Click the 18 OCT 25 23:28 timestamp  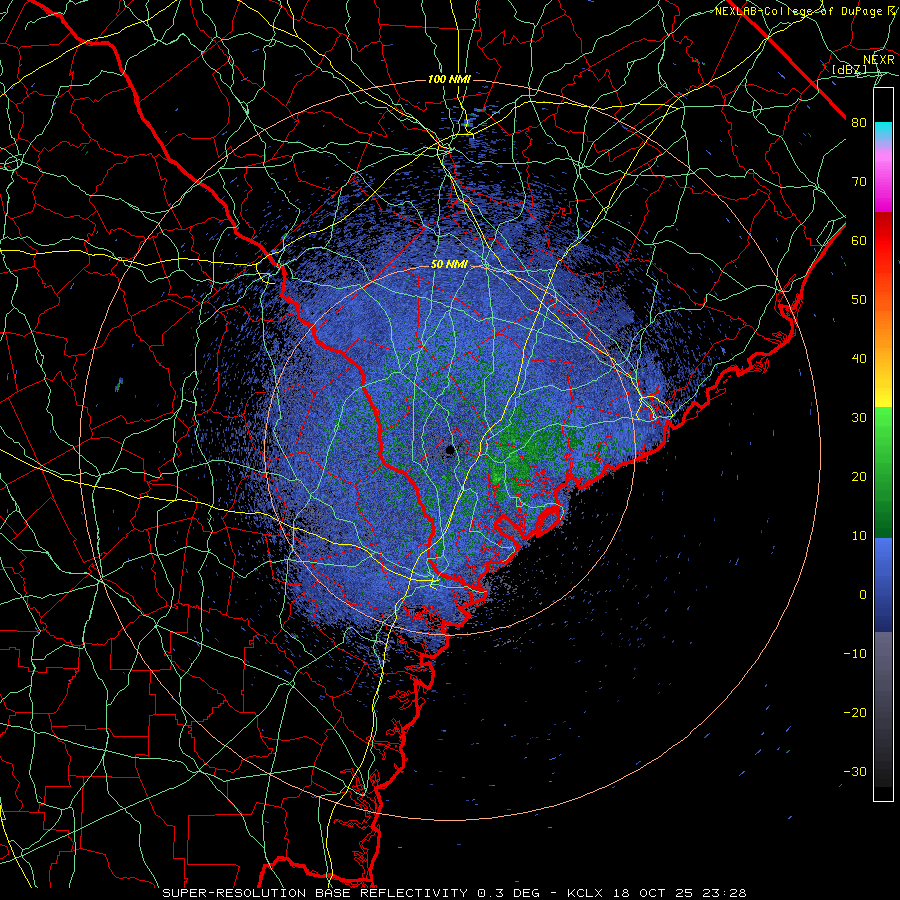coord(681,893)
